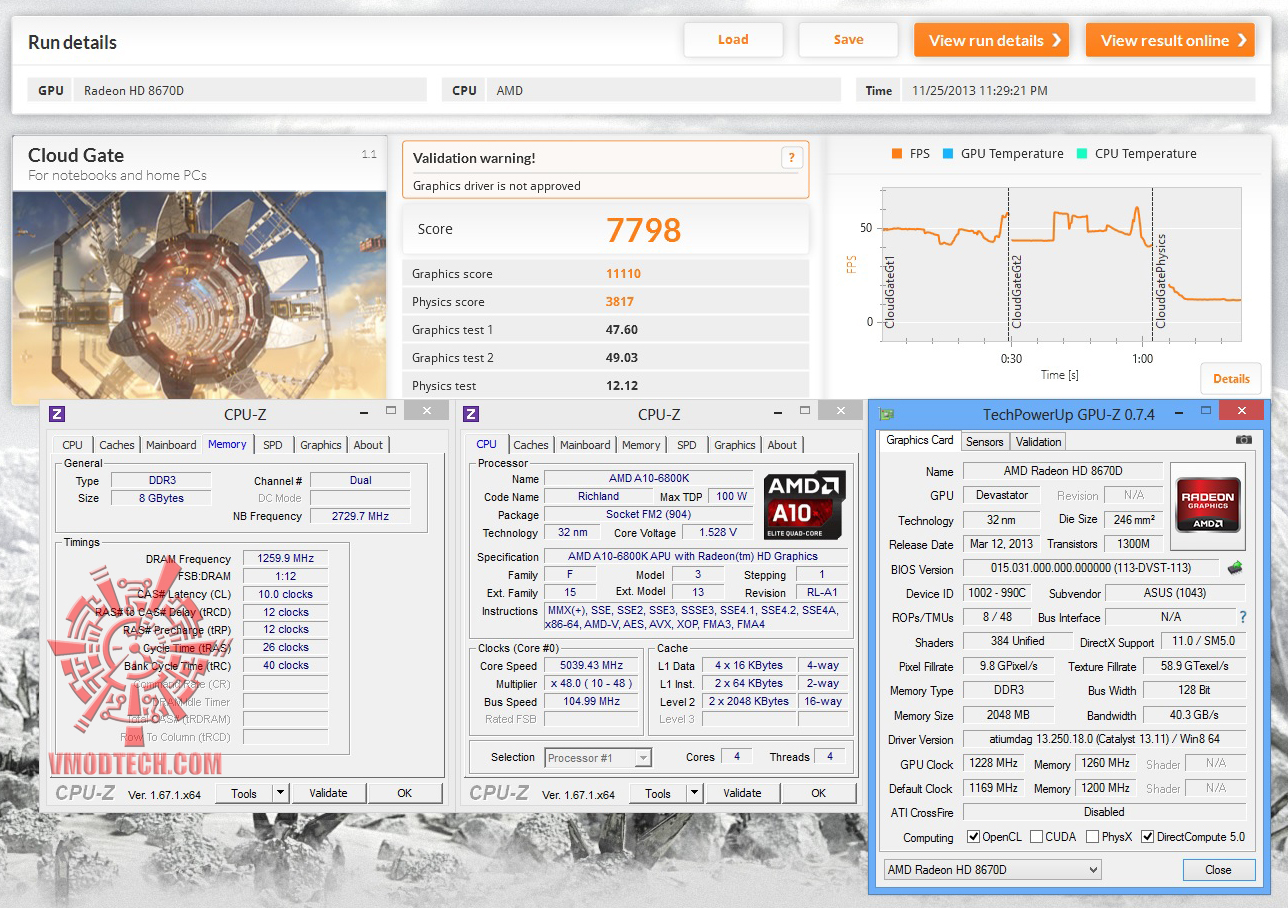Image resolution: width=1288 pixels, height=908 pixels.
Task: Click the Core Voltage value 1.528 V
Action: click(x=717, y=533)
